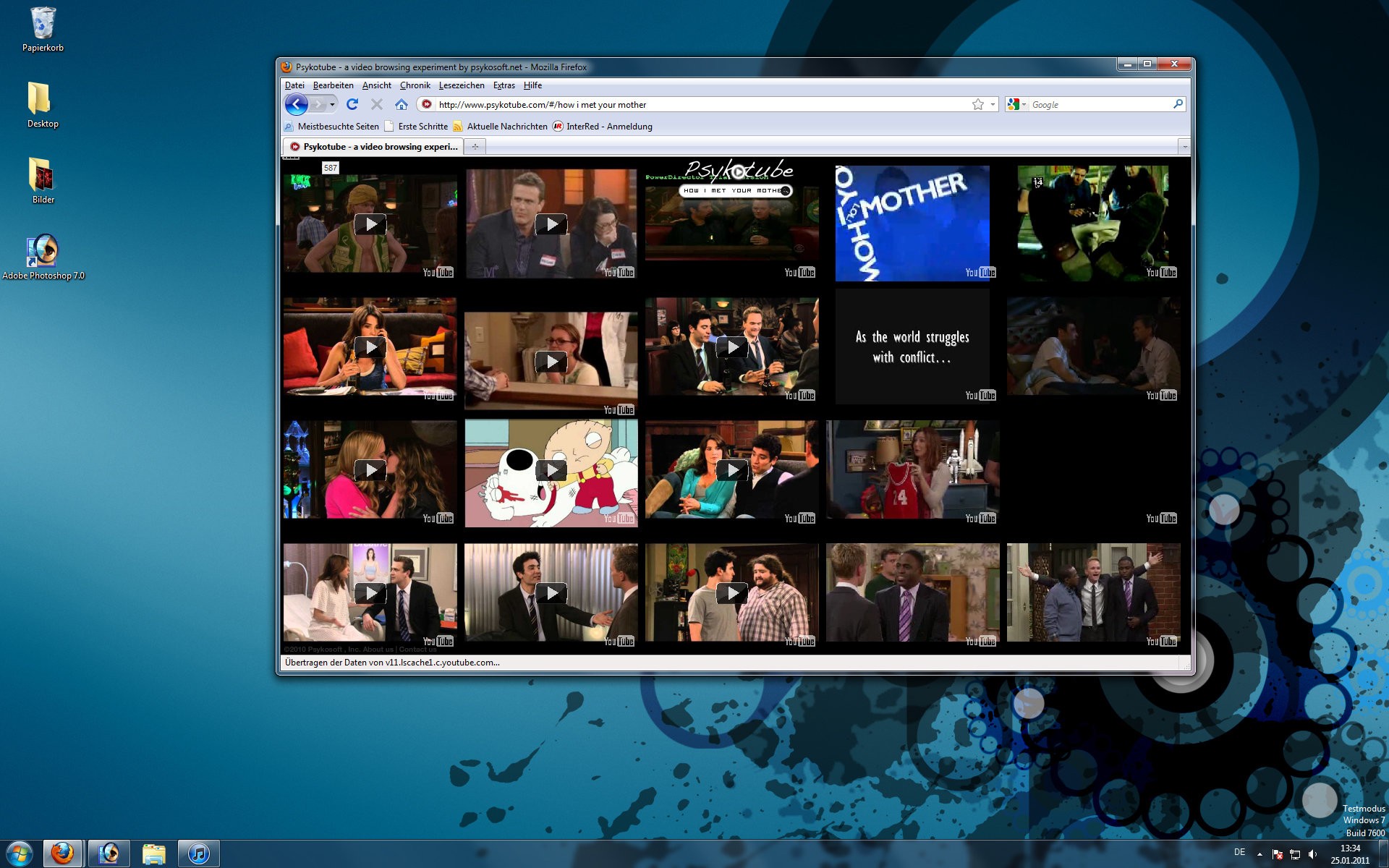Click the site favicon in the address bar
This screenshot has height=868, width=1389.
point(427,104)
